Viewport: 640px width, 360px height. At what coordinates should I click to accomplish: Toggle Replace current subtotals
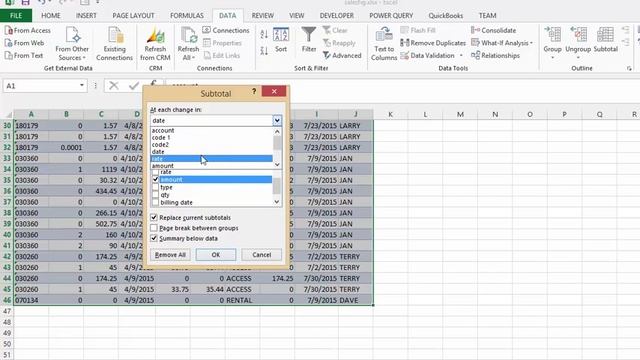coord(154,218)
